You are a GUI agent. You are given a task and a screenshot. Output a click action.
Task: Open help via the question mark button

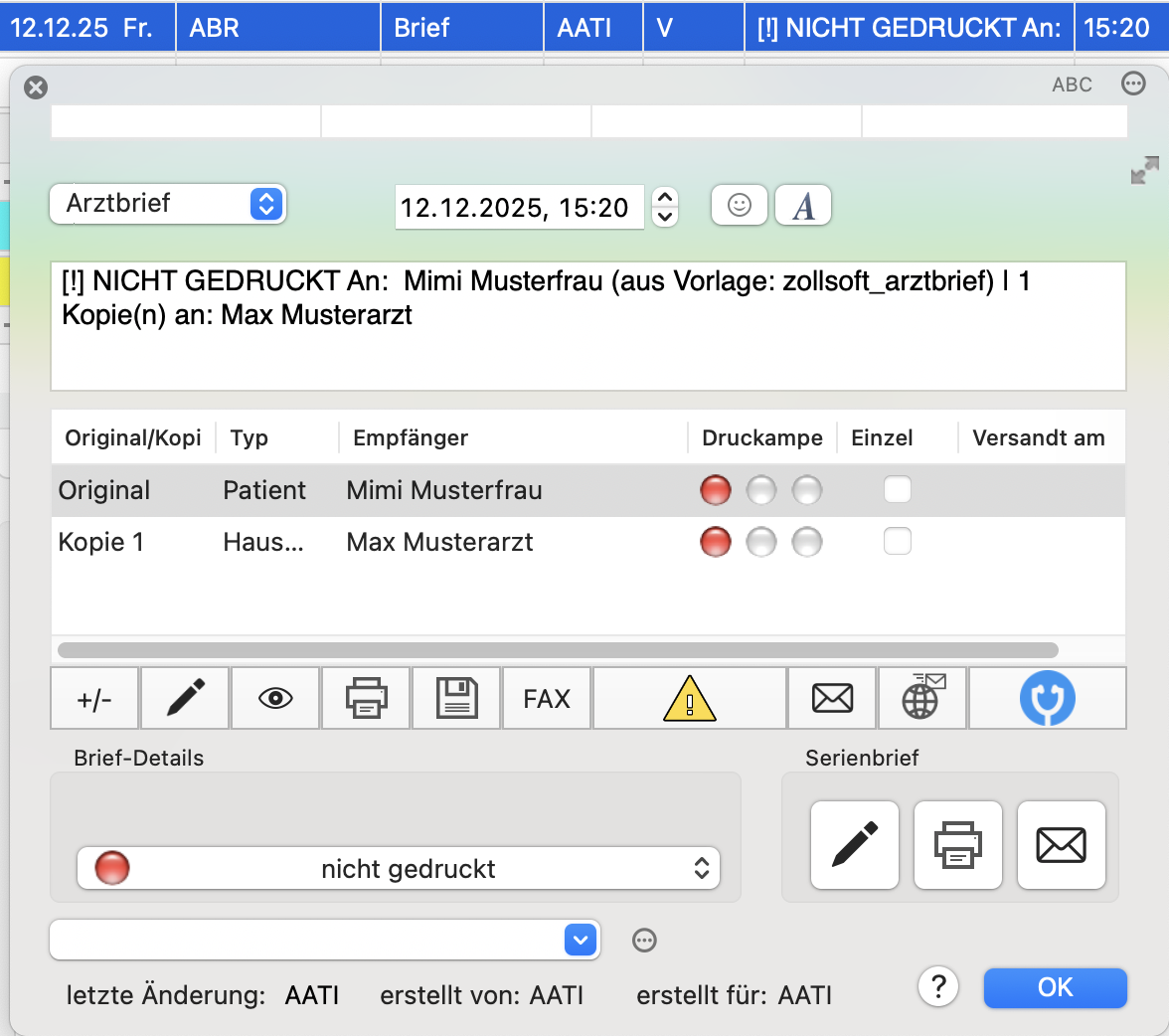(x=937, y=986)
